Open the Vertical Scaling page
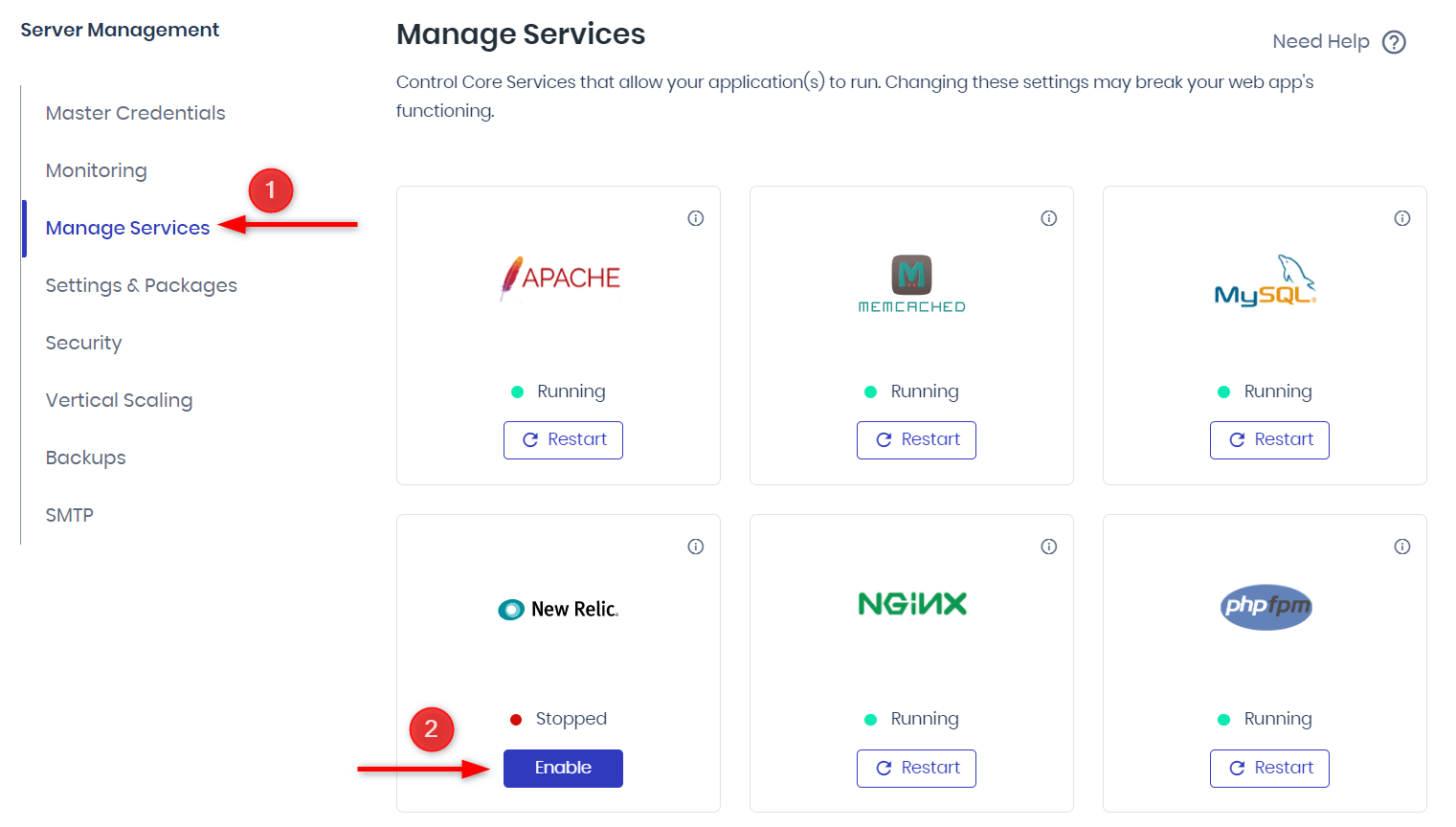This screenshot has height=827, width=1456. coord(120,400)
